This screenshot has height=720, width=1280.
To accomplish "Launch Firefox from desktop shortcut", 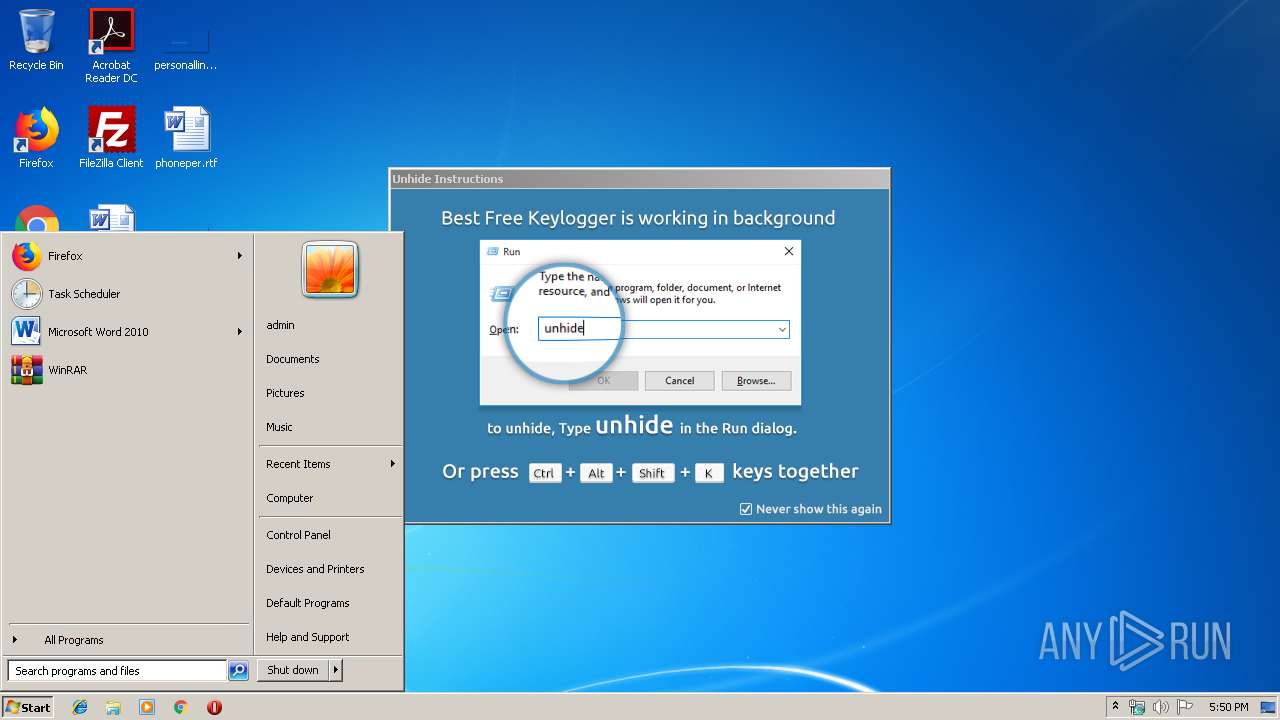I will [x=36, y=138].
